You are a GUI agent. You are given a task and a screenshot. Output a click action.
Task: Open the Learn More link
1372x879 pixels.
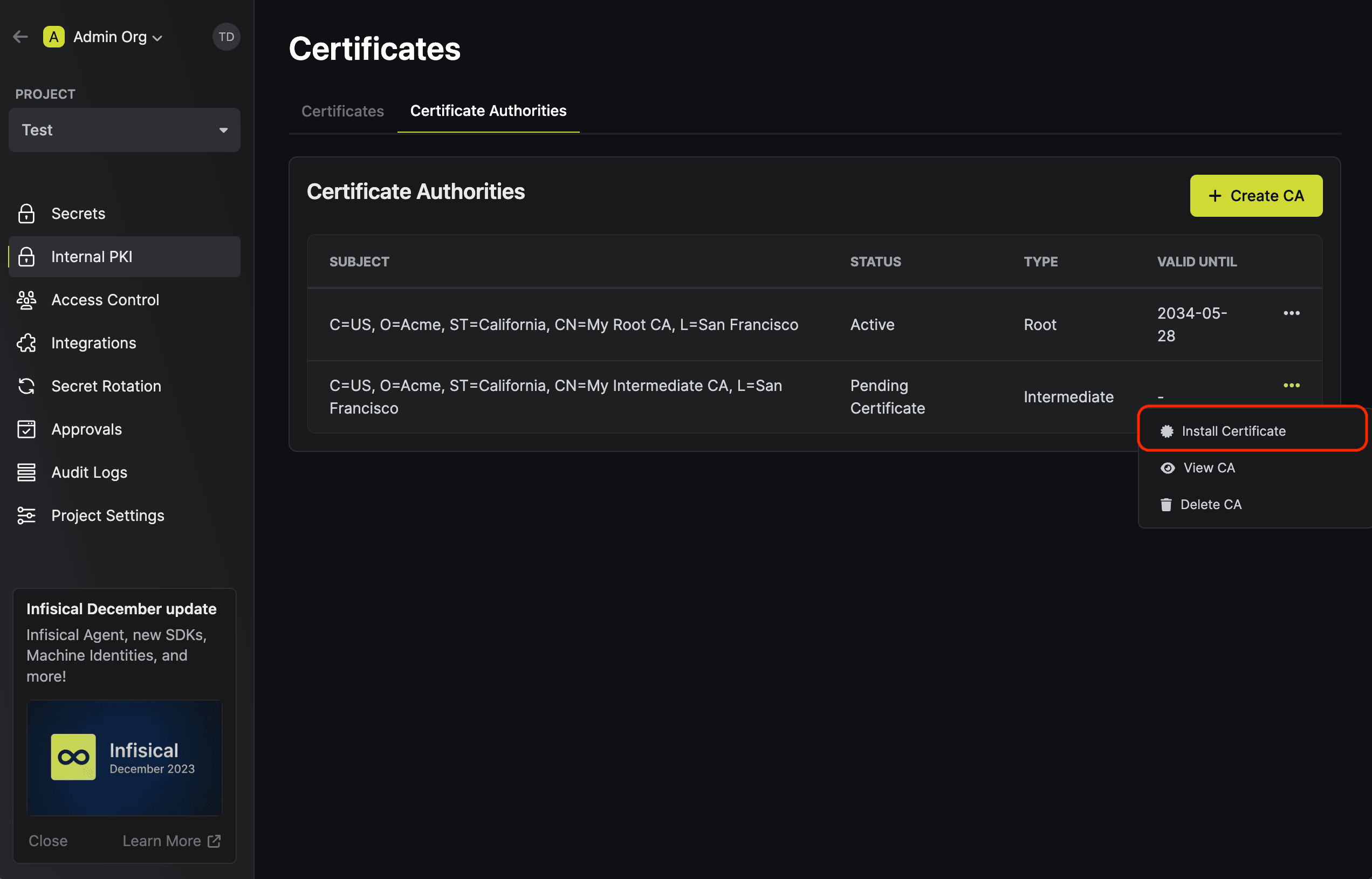tap(171, 841)
